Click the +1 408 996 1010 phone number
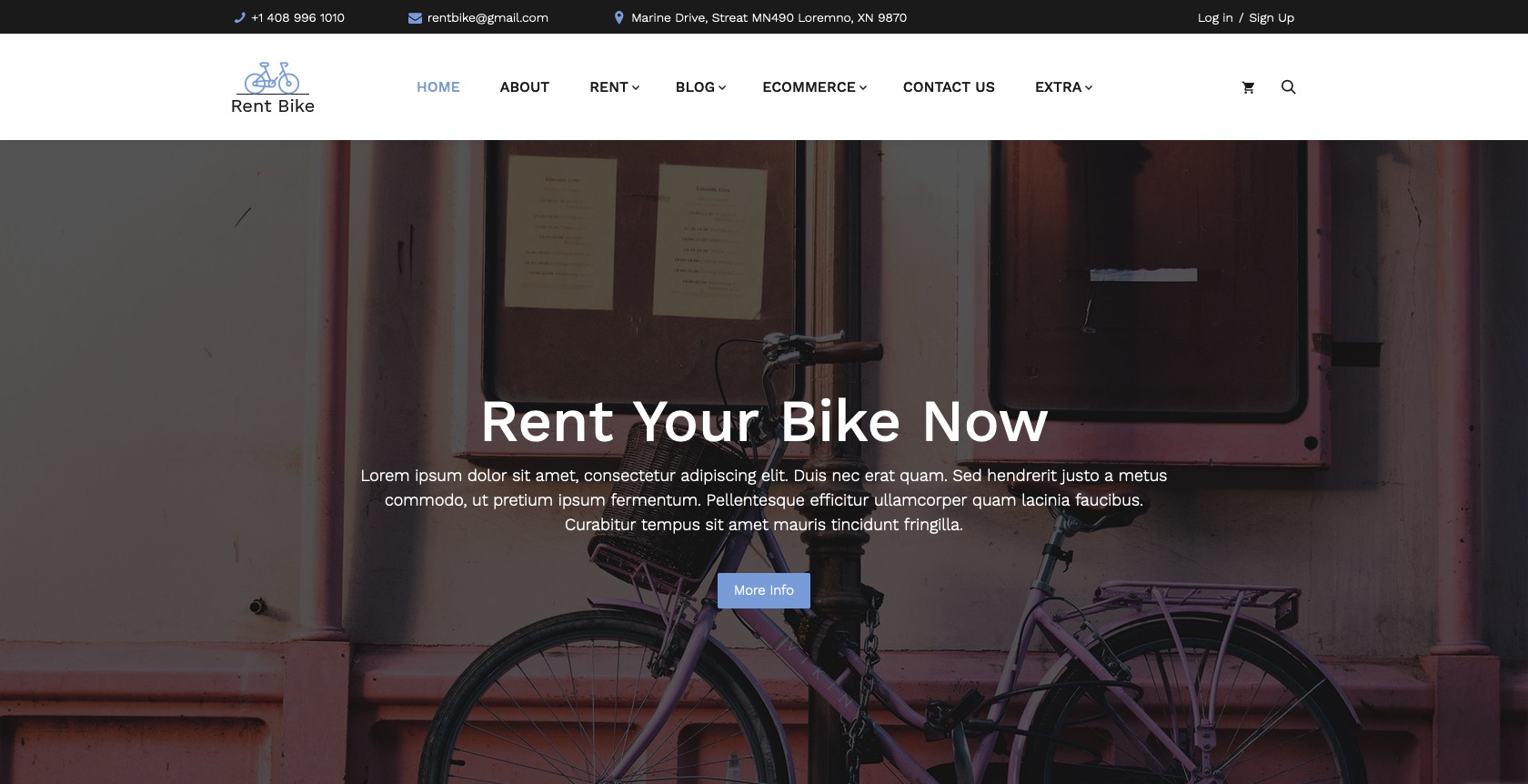 (x=297, y=17)
